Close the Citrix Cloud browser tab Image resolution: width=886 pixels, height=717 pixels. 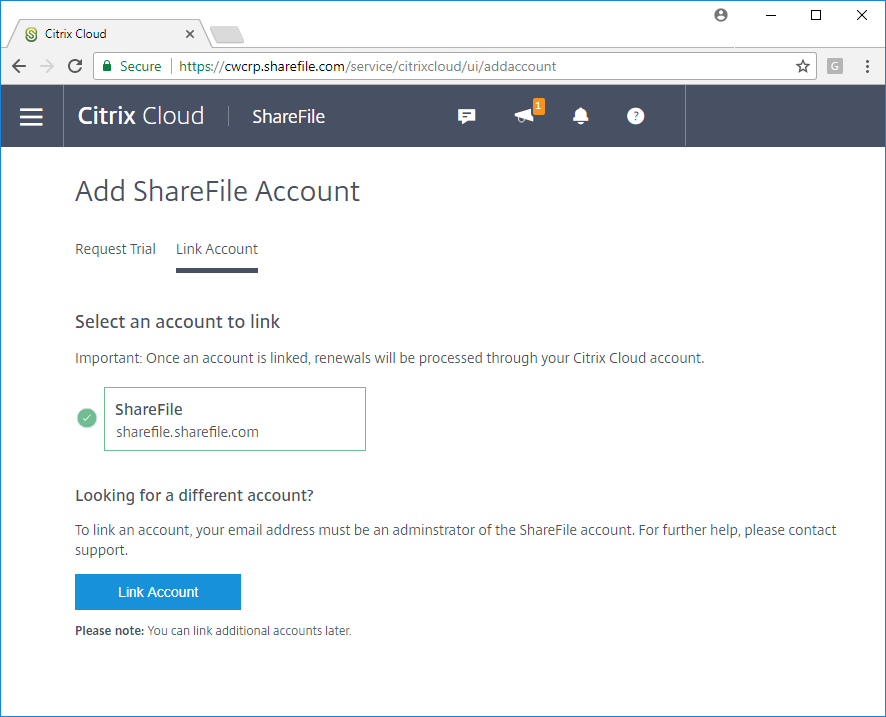(190, 34)
